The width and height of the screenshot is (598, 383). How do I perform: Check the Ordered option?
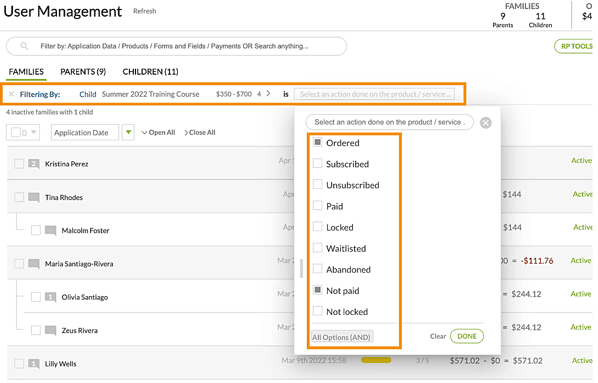(x=317, y=142)
